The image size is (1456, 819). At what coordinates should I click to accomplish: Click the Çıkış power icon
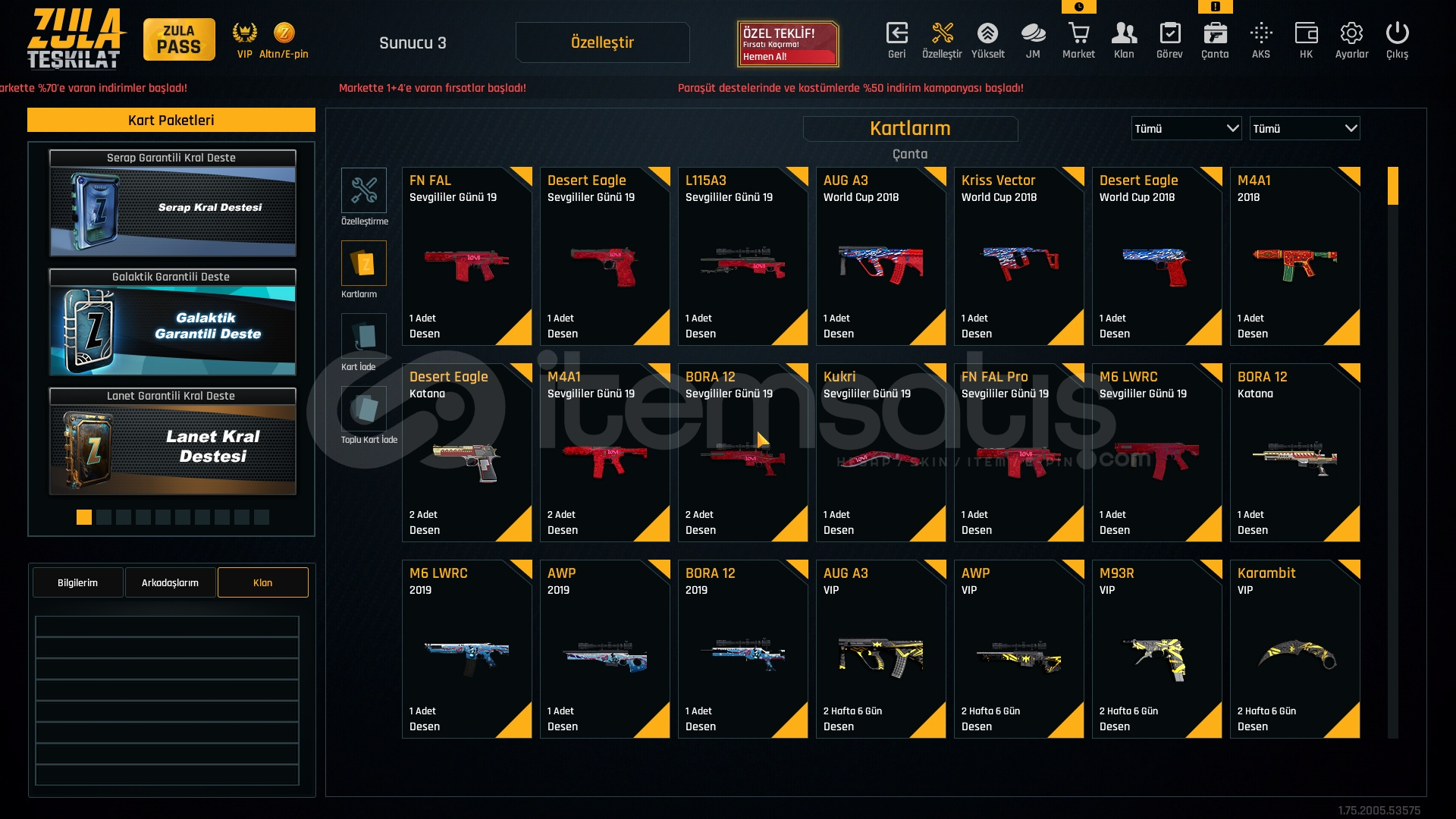[1397, 40]
